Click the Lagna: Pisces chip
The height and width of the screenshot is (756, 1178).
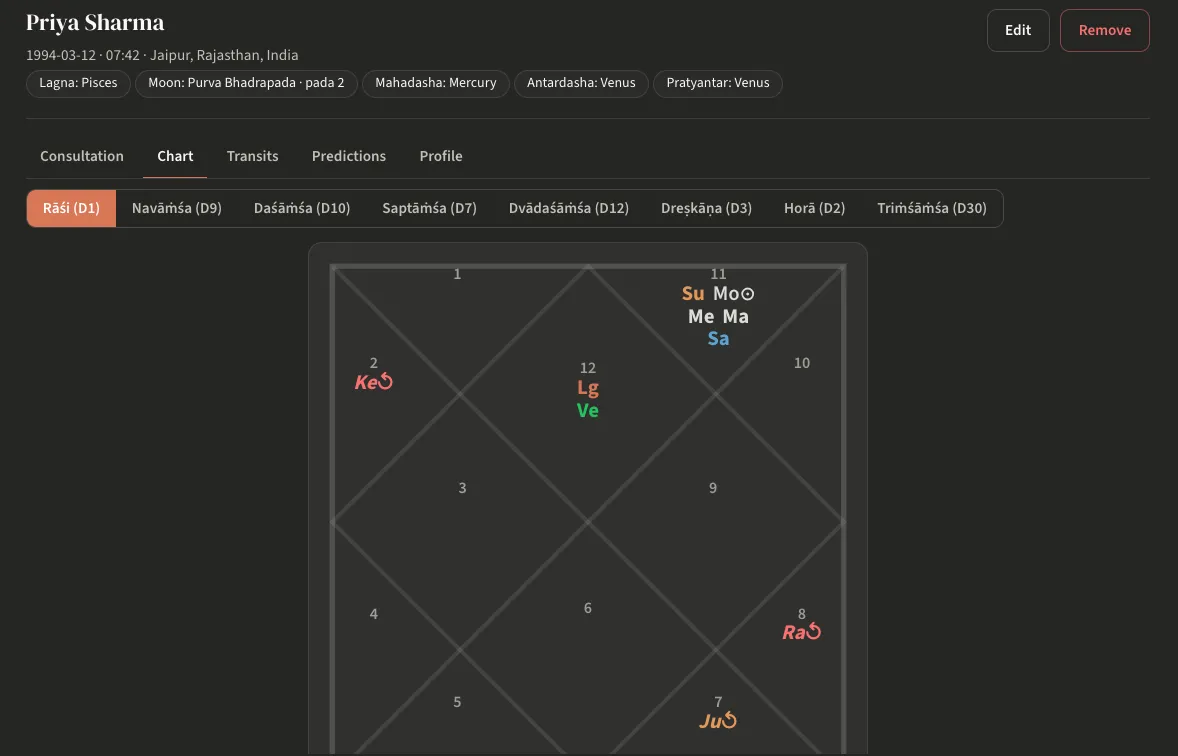pyautogui.click(x=78, y=83)
